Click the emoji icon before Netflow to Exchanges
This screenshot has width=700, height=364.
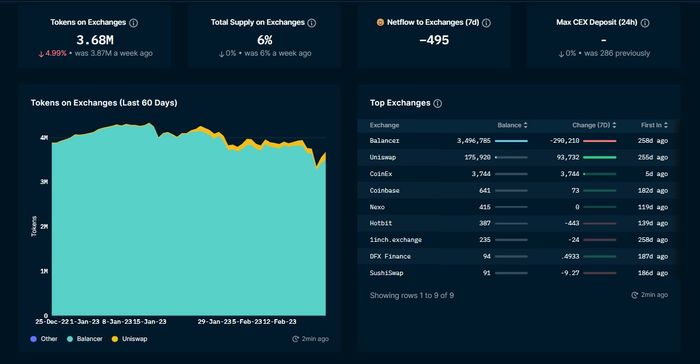pos(380,22)
